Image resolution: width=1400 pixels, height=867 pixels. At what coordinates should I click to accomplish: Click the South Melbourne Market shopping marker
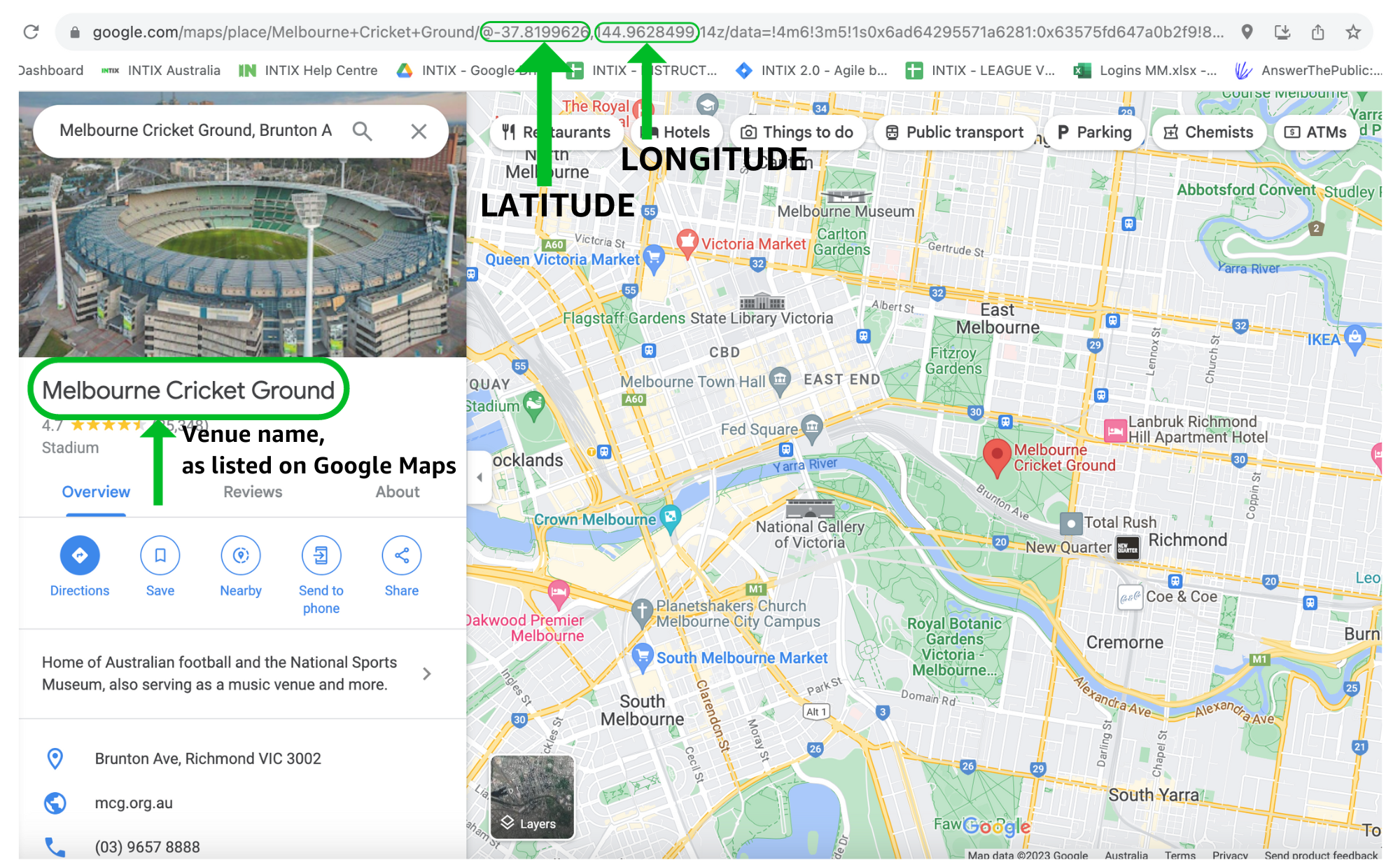point(642,658)
